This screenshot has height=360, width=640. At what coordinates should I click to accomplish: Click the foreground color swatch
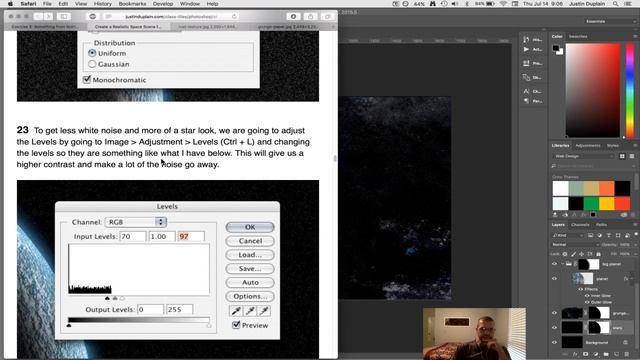tap(556, 48)
